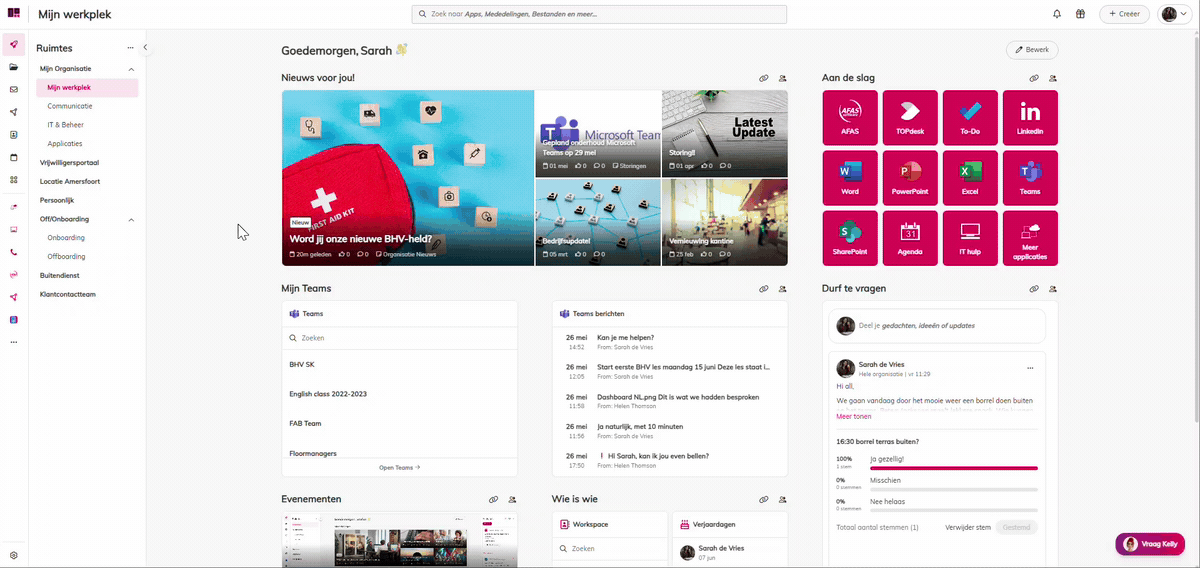This screenshot has height=568, width=1200.
Task: Click the link icon beside Nieuws voor jou
Action: coord(764,77)
